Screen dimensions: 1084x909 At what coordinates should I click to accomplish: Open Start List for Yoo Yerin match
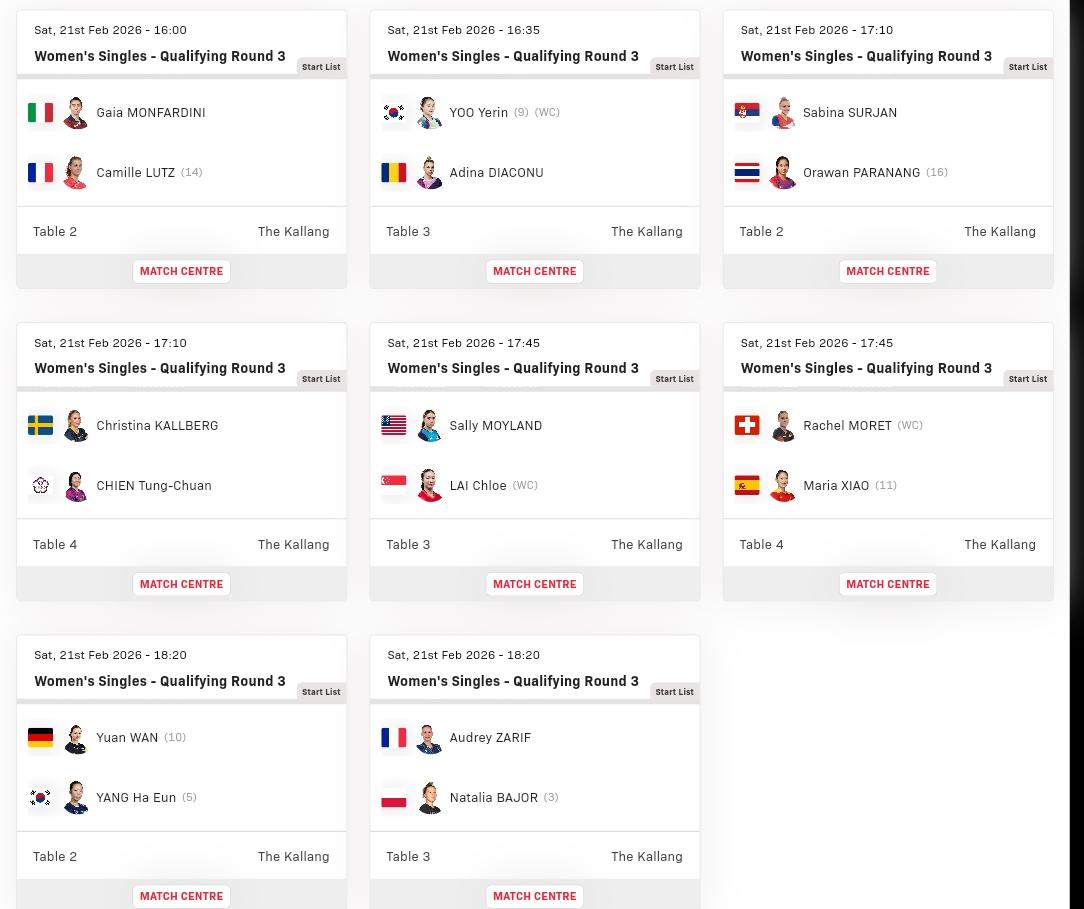click(x=674, y=67)
